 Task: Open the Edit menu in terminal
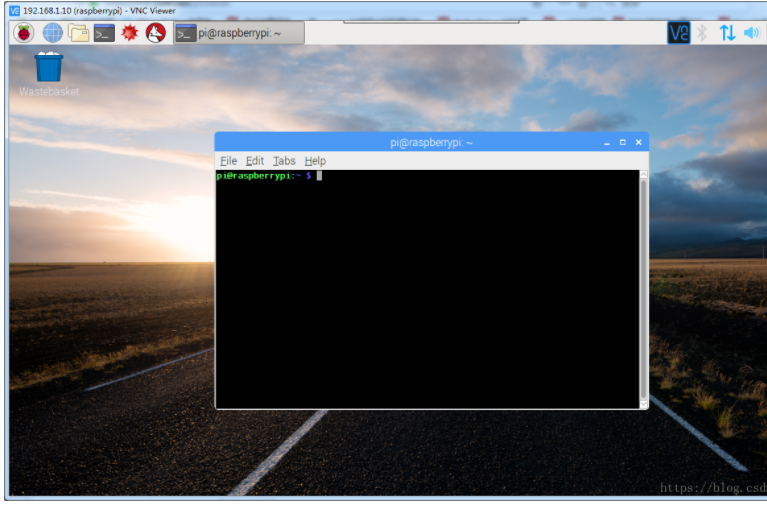pos(255,161)
